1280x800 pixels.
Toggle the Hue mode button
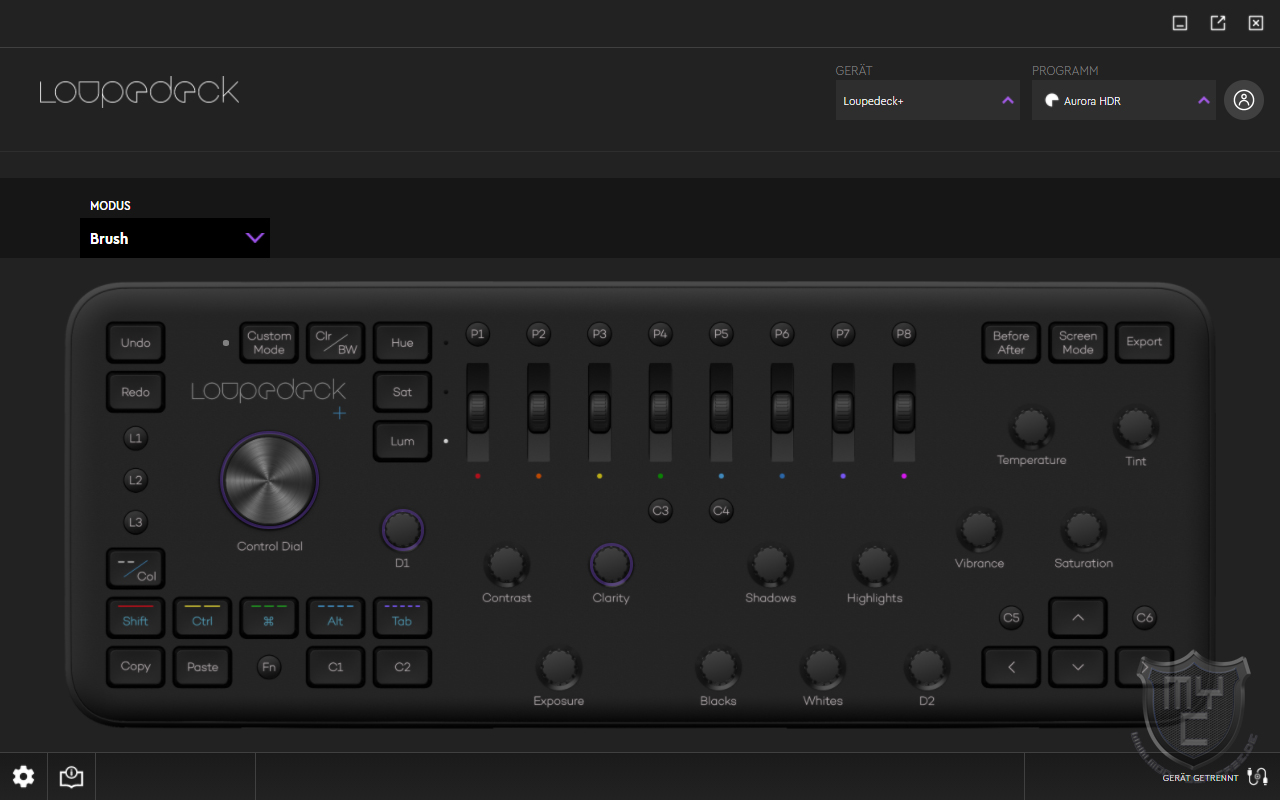(402, 342)
